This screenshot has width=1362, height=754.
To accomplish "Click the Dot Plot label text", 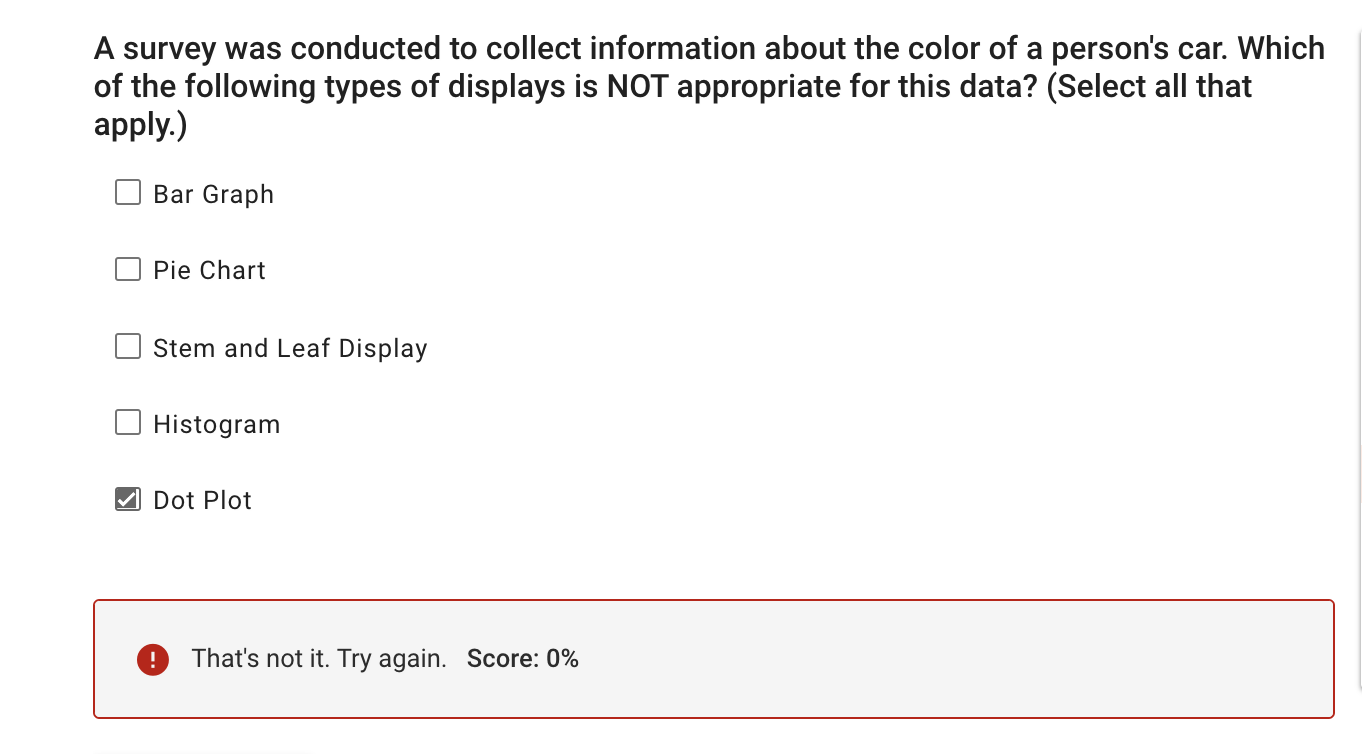I will point(201,500).
